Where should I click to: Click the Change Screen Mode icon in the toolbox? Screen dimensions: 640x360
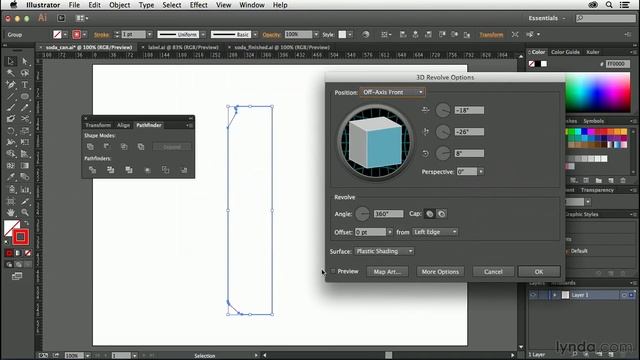click(x=17, y=277)
